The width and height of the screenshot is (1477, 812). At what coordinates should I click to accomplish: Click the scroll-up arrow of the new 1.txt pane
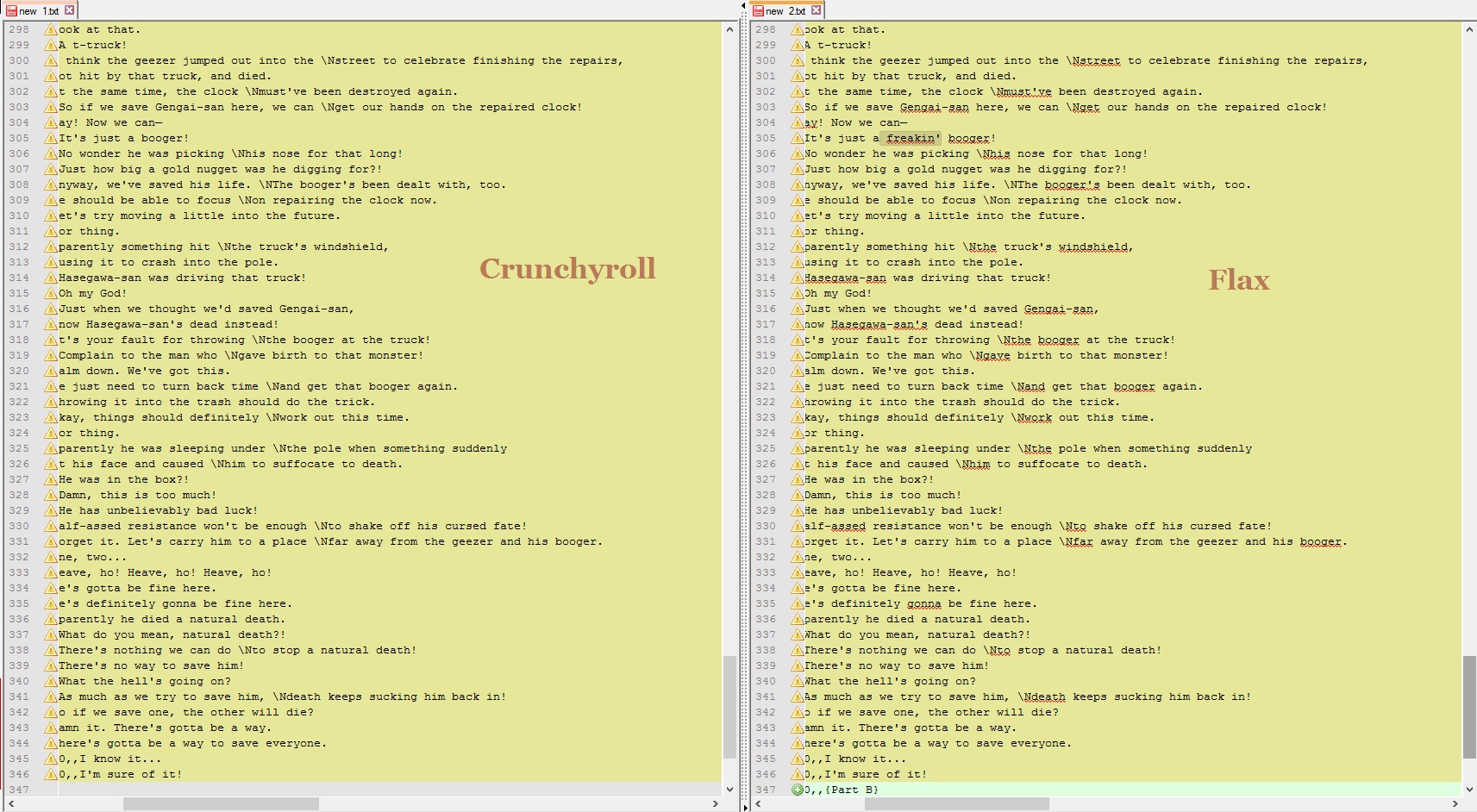pos(729,29)
